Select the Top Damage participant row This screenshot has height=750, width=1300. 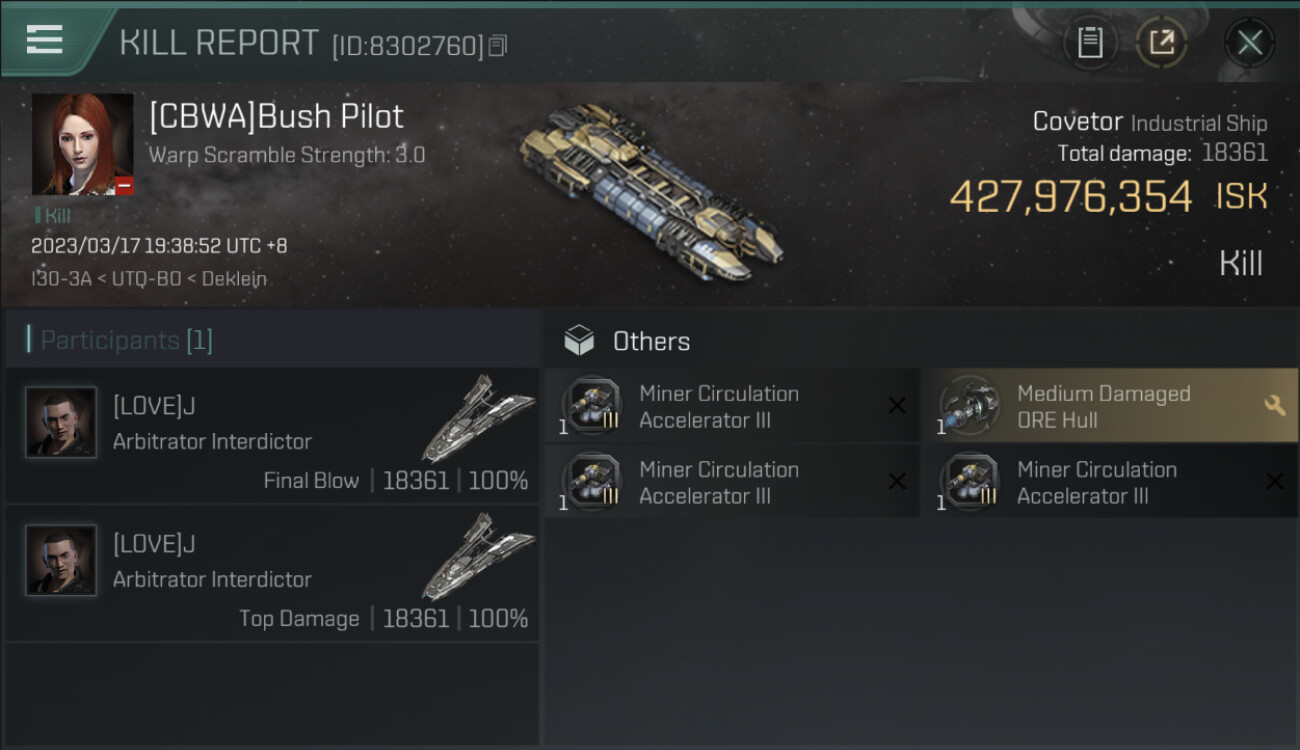point(272,574)
